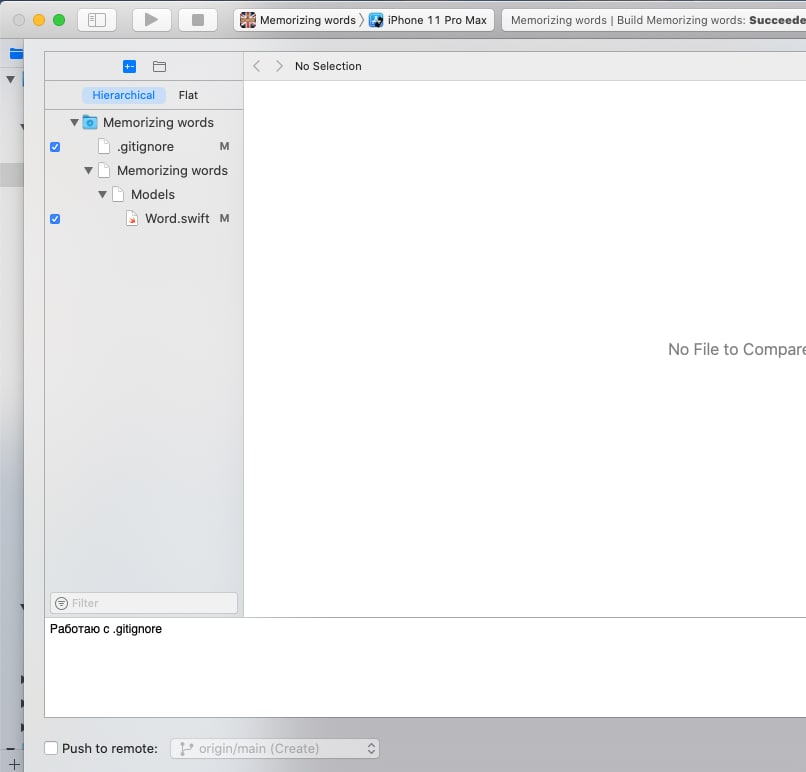Uncheck the .gitignore file checkbox
This screenshot has width=806, height=772.
coord(55,147)
